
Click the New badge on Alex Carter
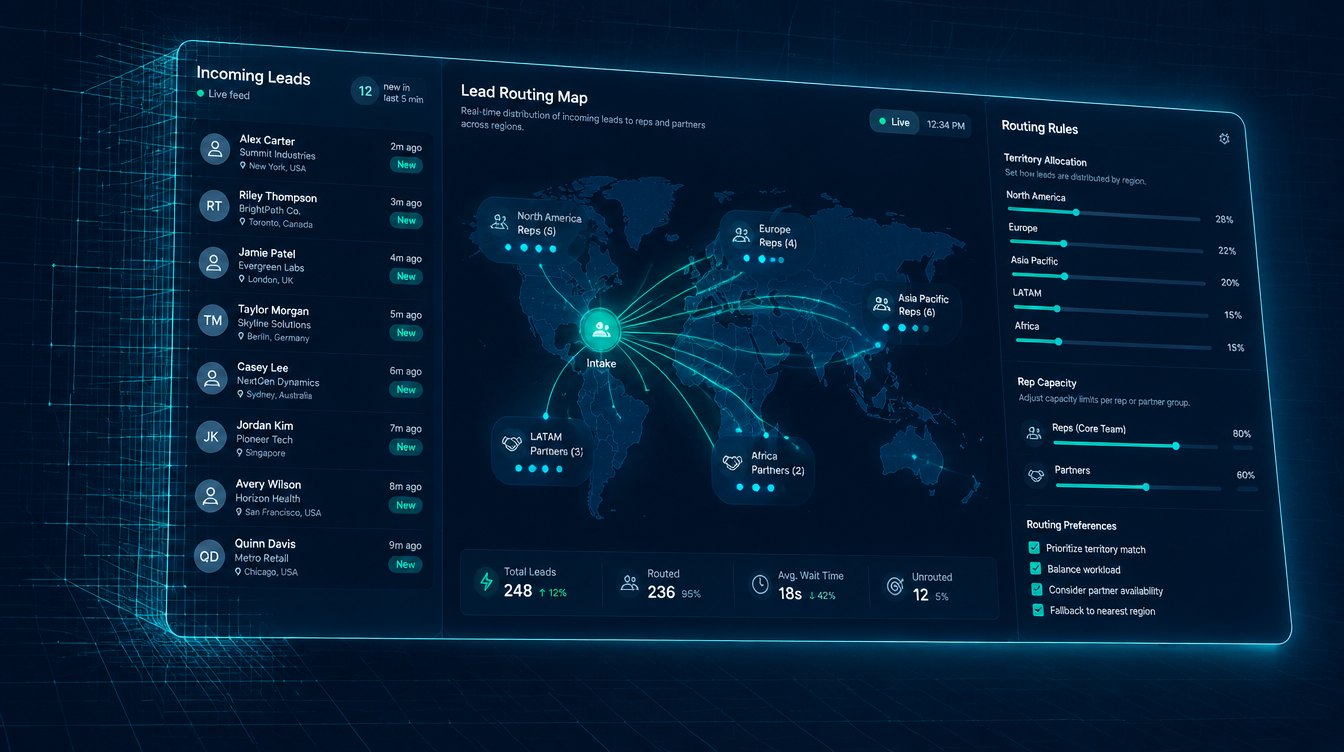[x=406, y=165]
